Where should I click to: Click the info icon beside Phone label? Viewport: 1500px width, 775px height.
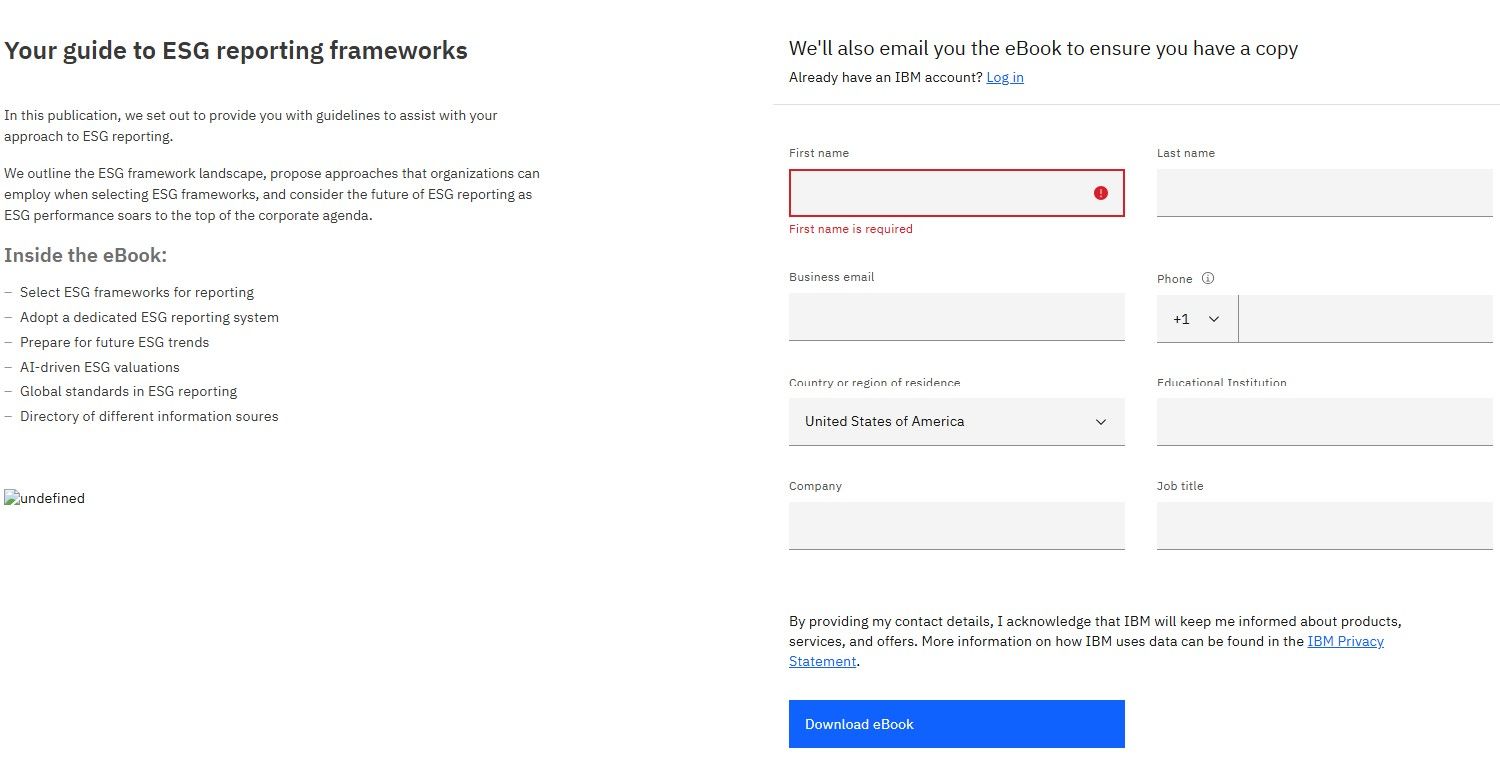click(x=1207, y=279)
